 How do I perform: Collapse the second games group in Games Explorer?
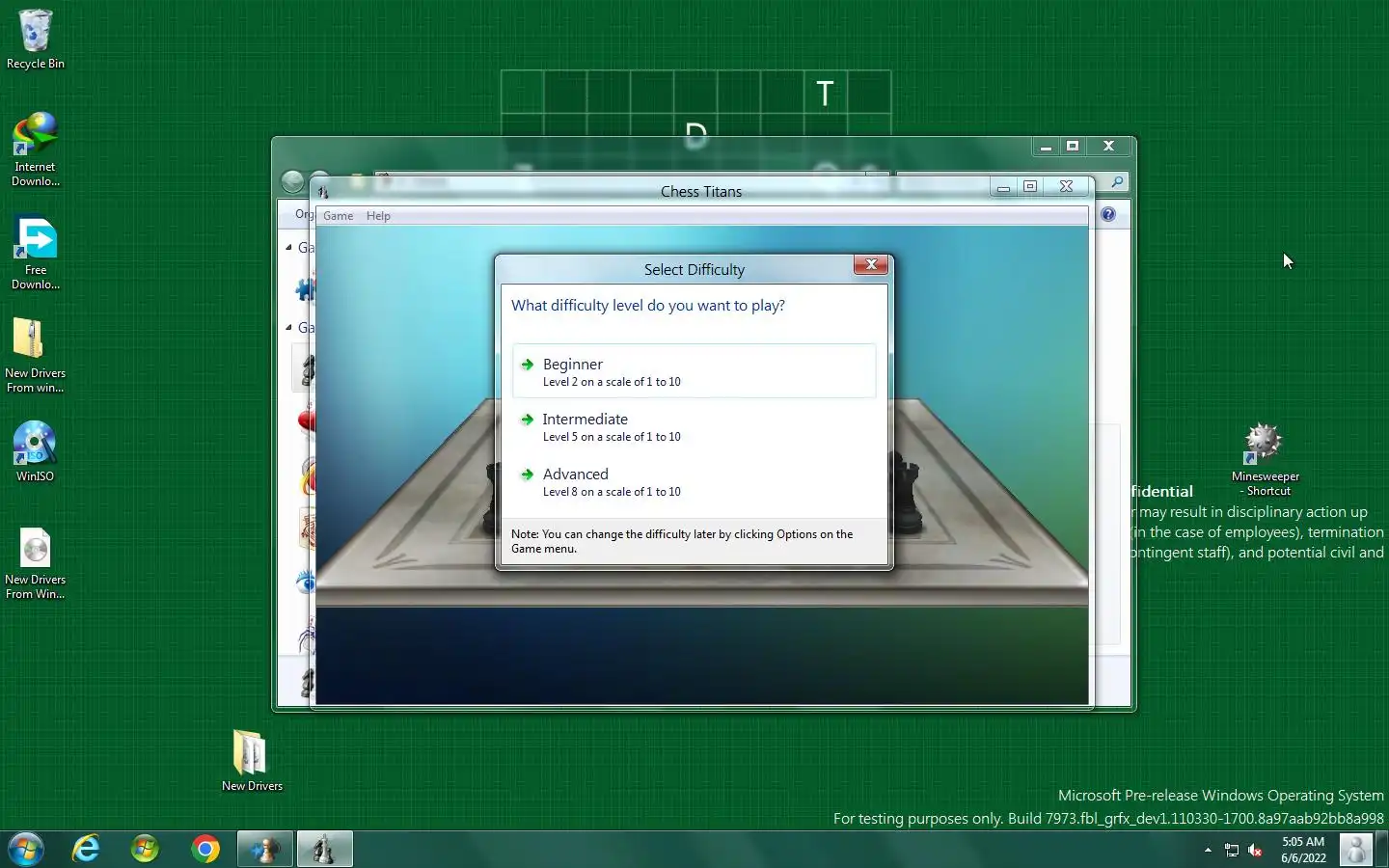(288, 328)
